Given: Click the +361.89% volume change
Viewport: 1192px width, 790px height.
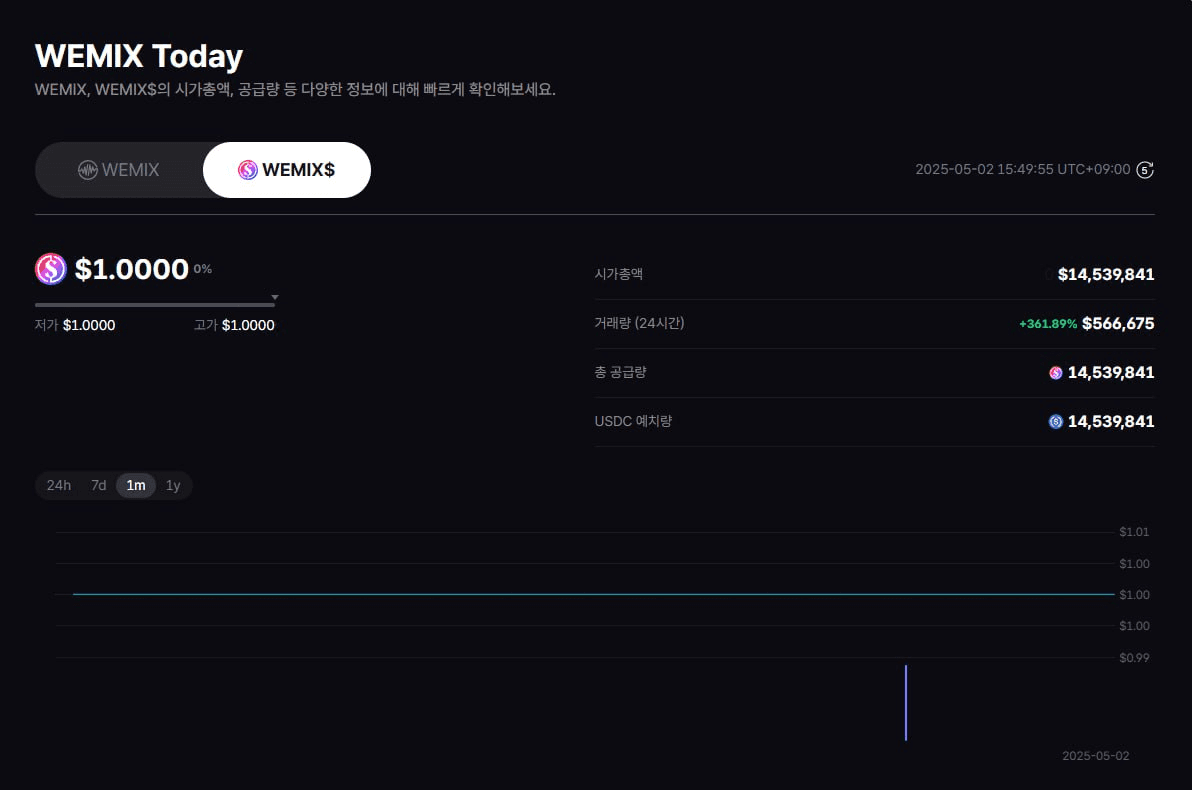Looking at the screenshot, I should pos(1048,324).
